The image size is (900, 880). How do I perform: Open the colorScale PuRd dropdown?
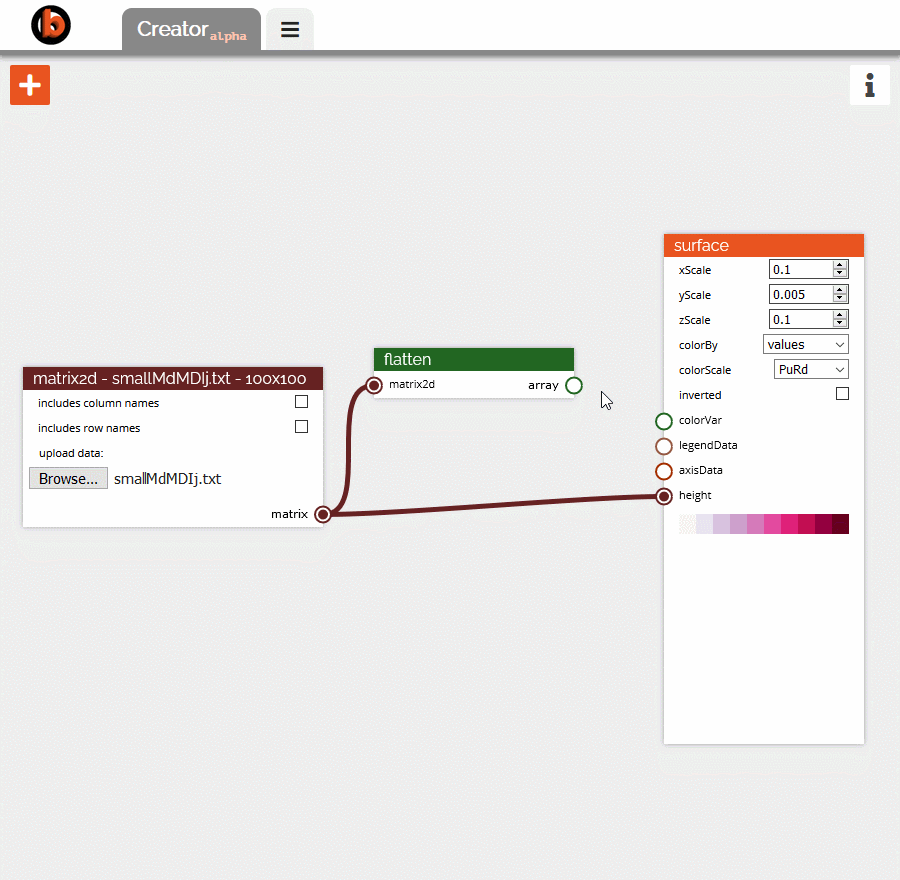click(x=810, y=369)
